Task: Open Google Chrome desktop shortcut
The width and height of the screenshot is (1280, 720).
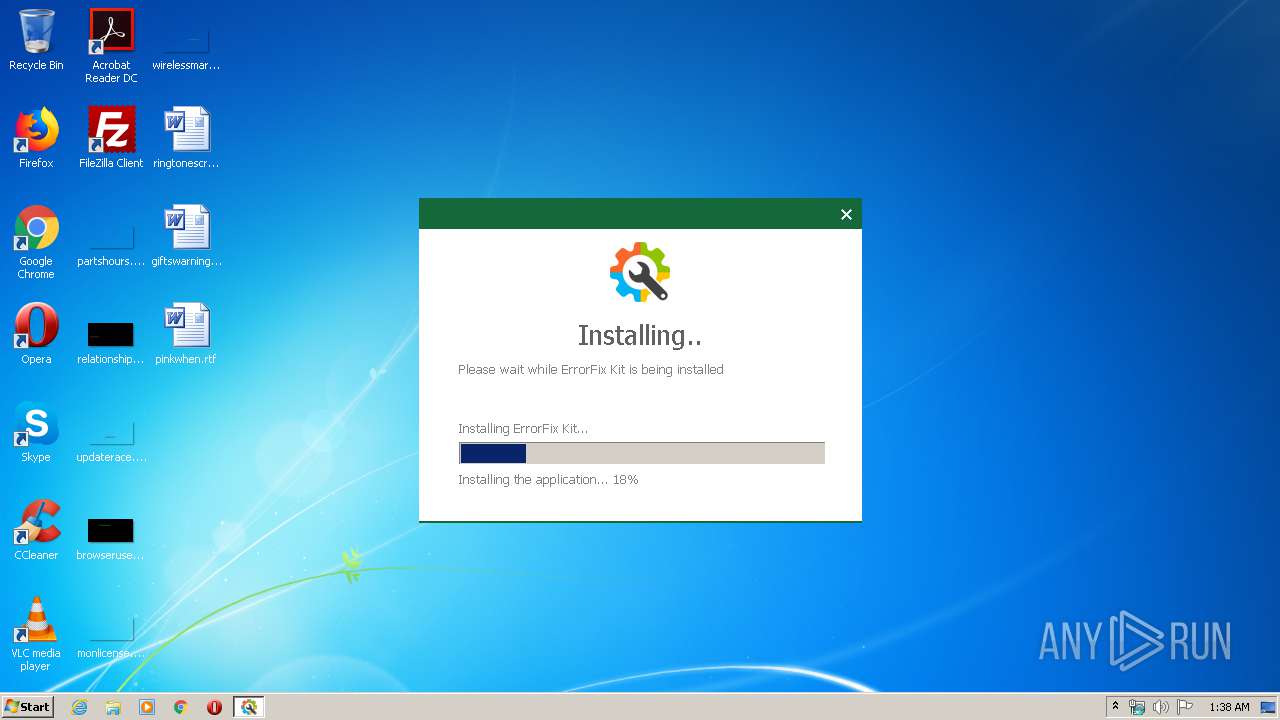Action: click(x=36, y=242)
